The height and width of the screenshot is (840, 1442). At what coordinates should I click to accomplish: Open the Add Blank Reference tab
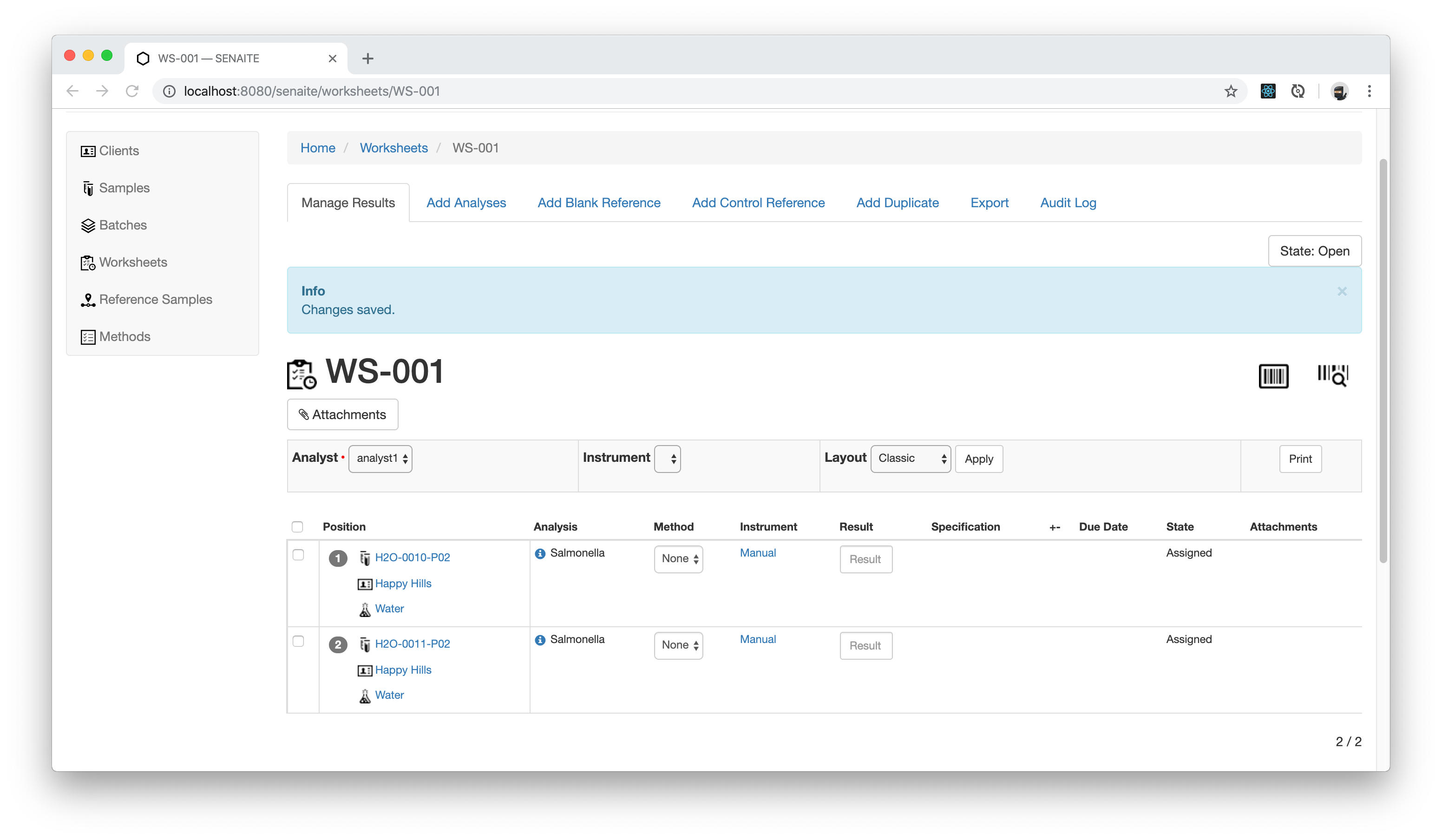pyautogui.click(x=599, y=203)
